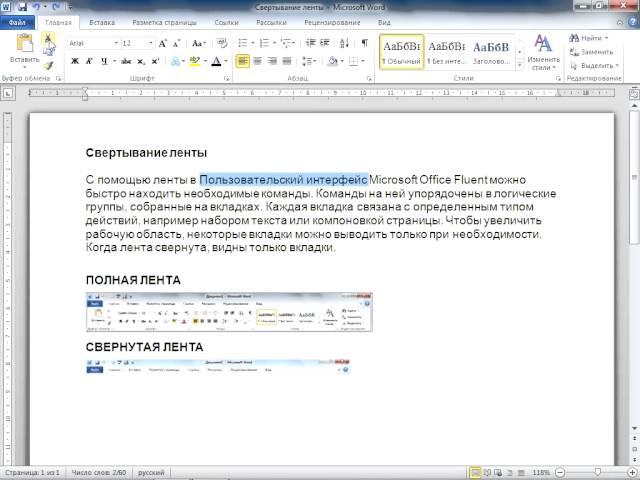Open borders dropdown in paragraph group
The image size is (640, 480).
coord(362,61)
